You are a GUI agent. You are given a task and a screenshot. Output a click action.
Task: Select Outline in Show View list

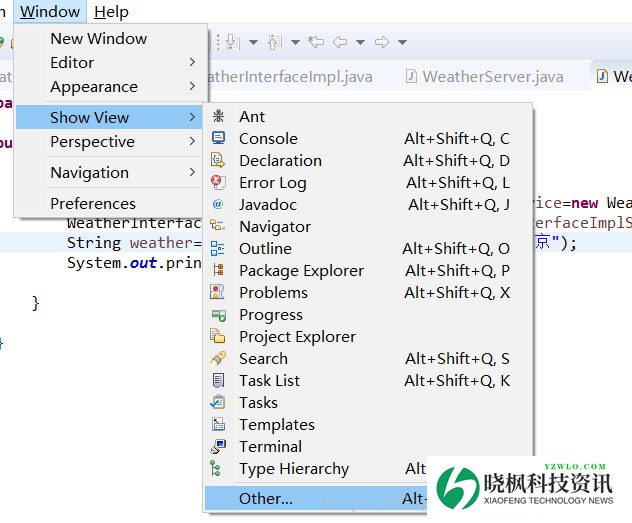pos(265,248)
